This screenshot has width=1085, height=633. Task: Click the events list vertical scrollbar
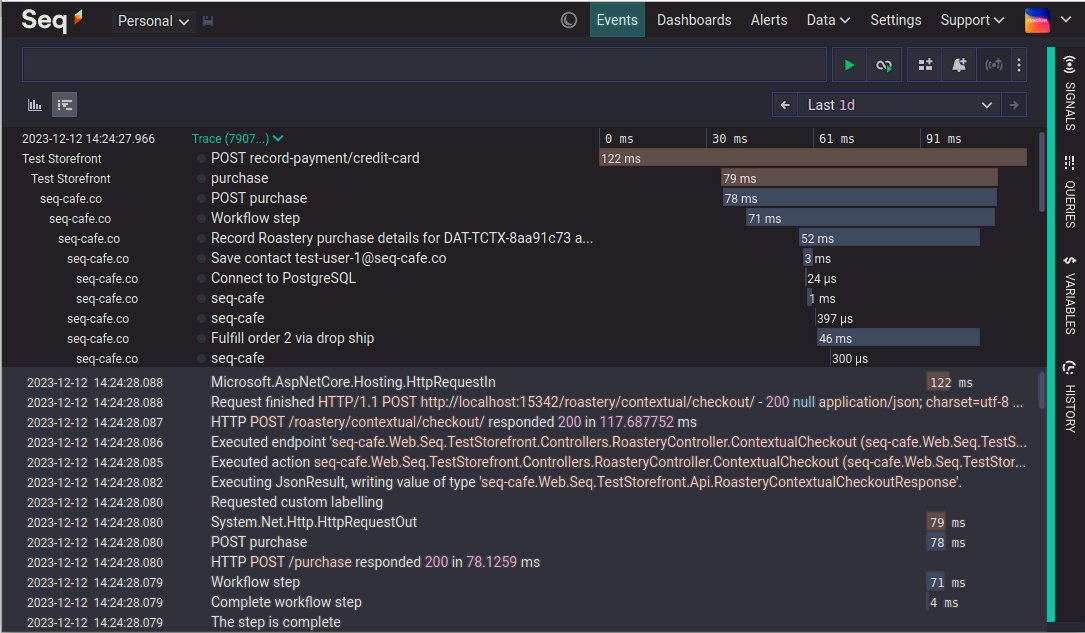(x=1042, y=391)
